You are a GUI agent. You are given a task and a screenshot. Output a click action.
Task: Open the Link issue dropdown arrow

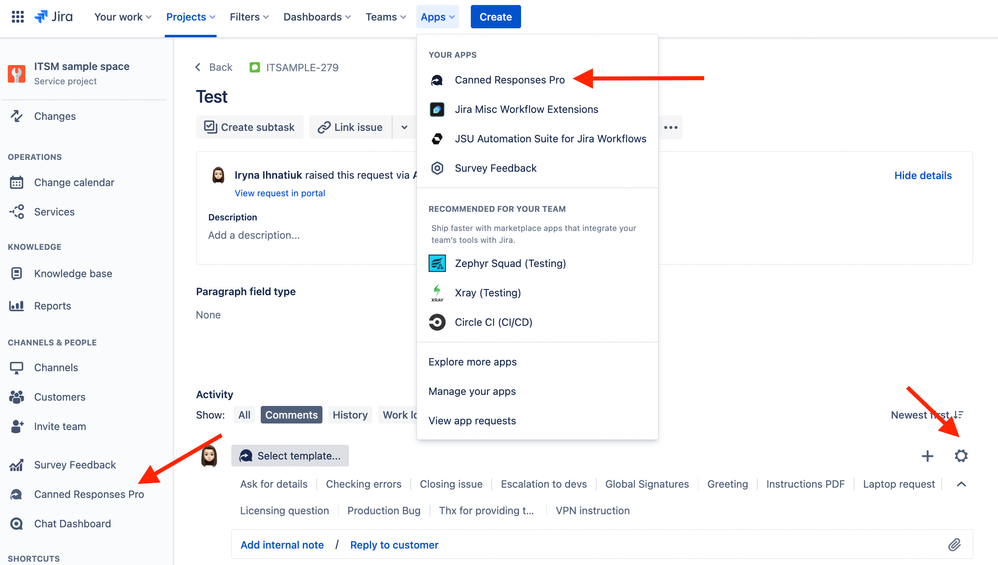point(404,127)
